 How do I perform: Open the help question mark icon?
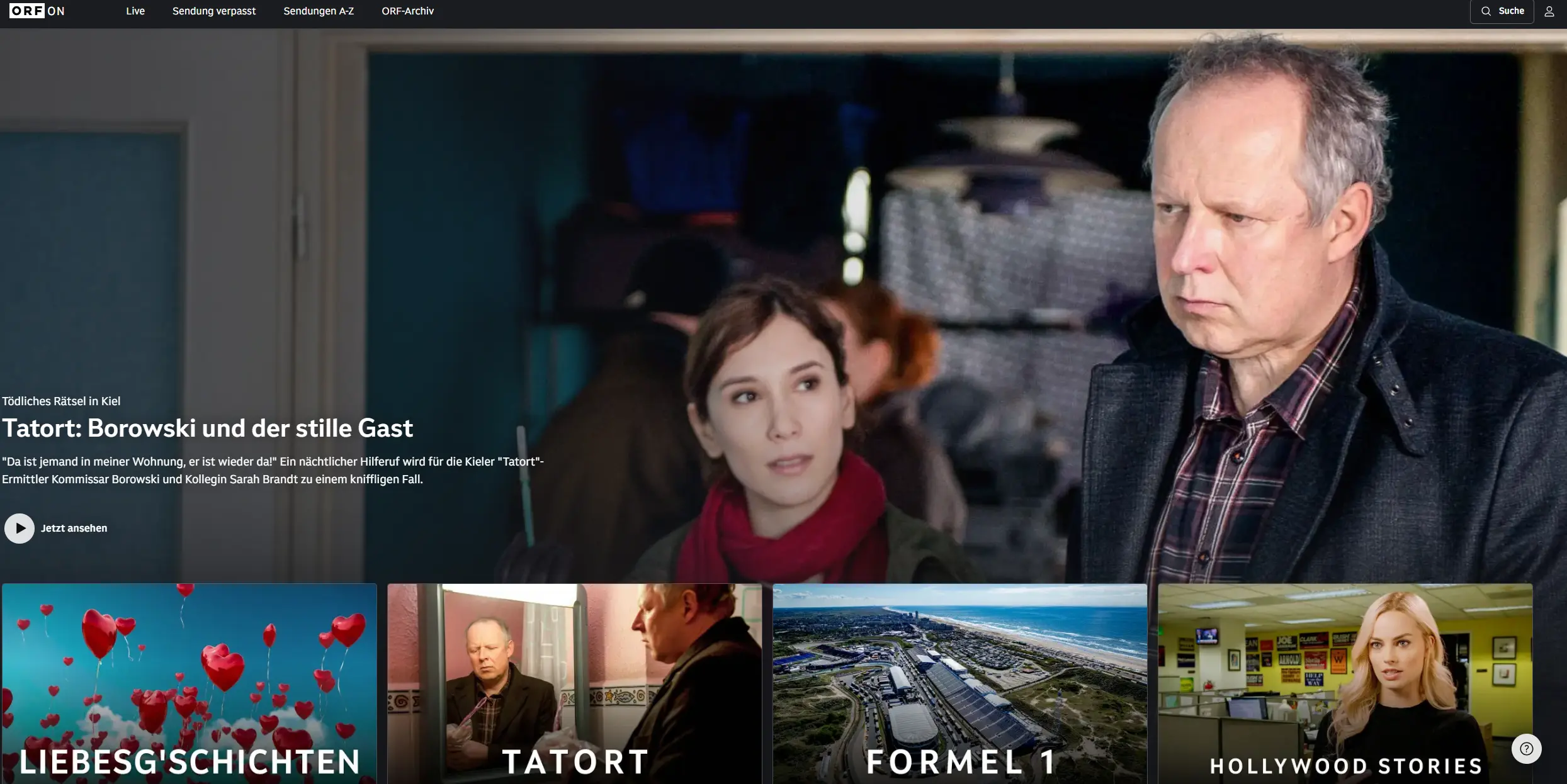pos(1526,748)
